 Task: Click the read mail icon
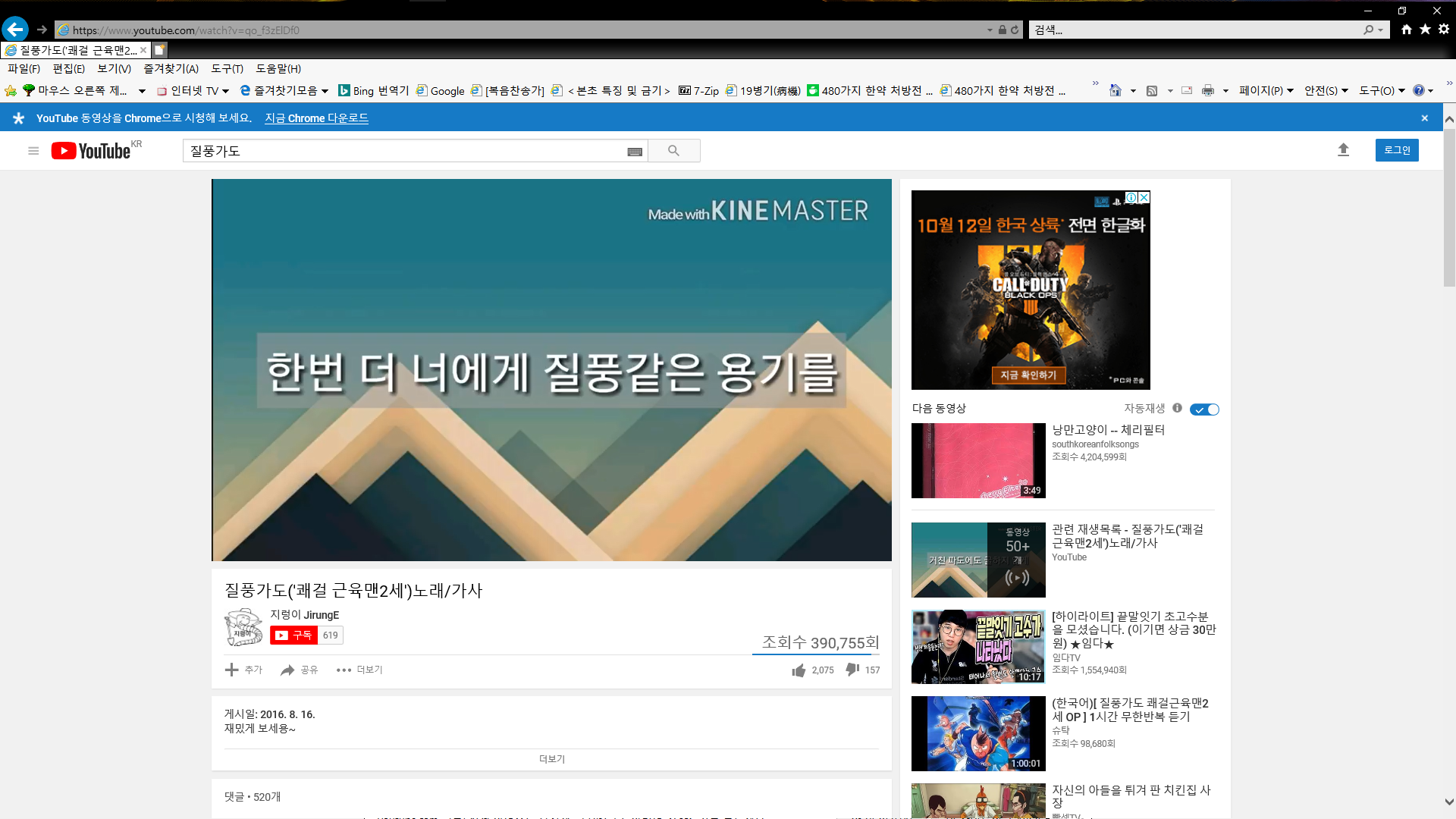1187,91
